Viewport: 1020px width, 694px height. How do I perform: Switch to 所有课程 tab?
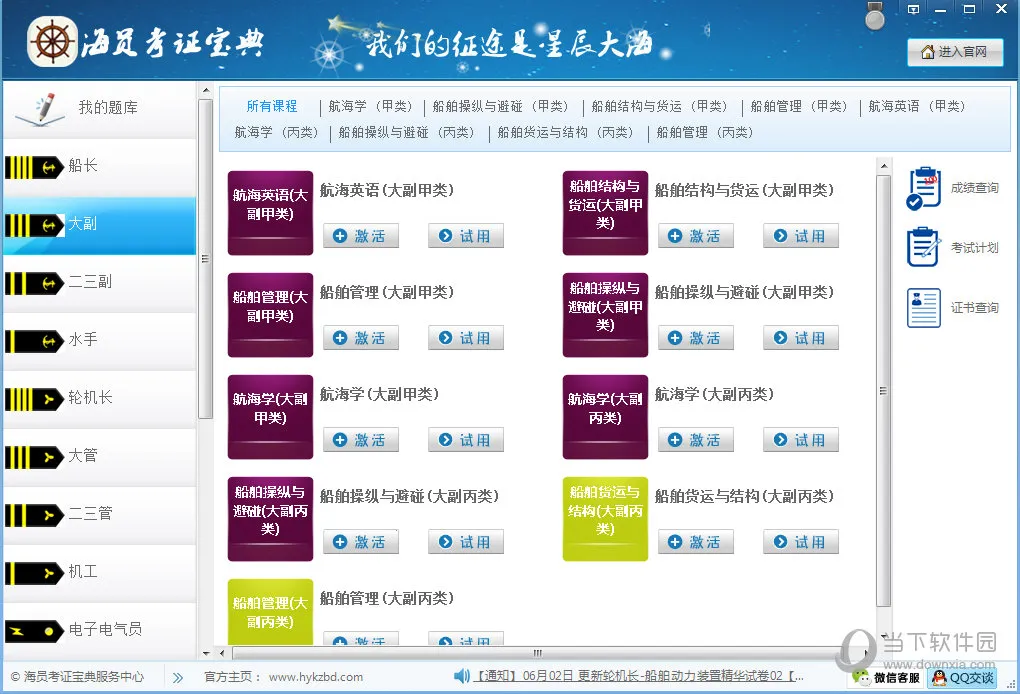pos(272,106)
